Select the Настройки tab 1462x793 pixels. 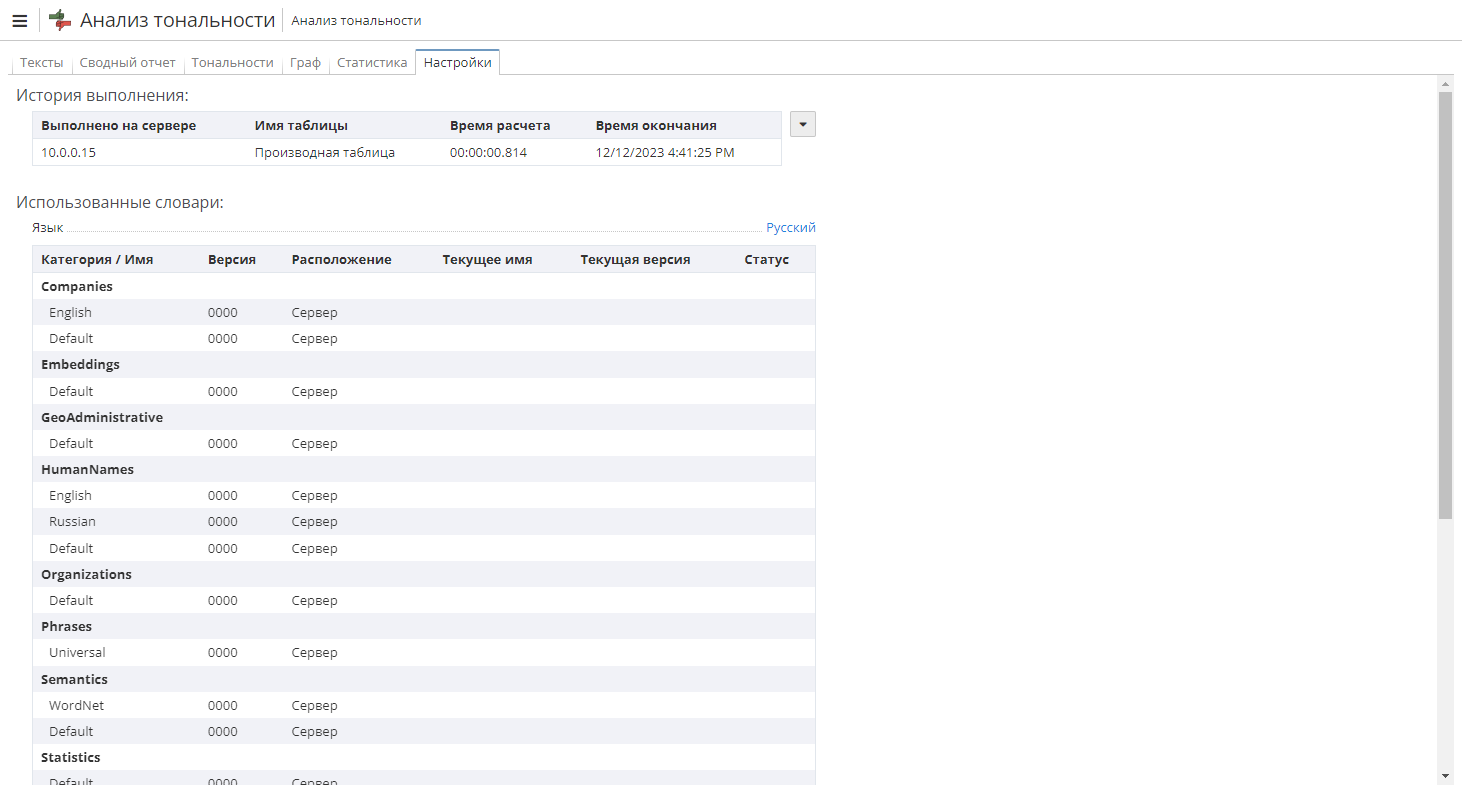[458, 62]
